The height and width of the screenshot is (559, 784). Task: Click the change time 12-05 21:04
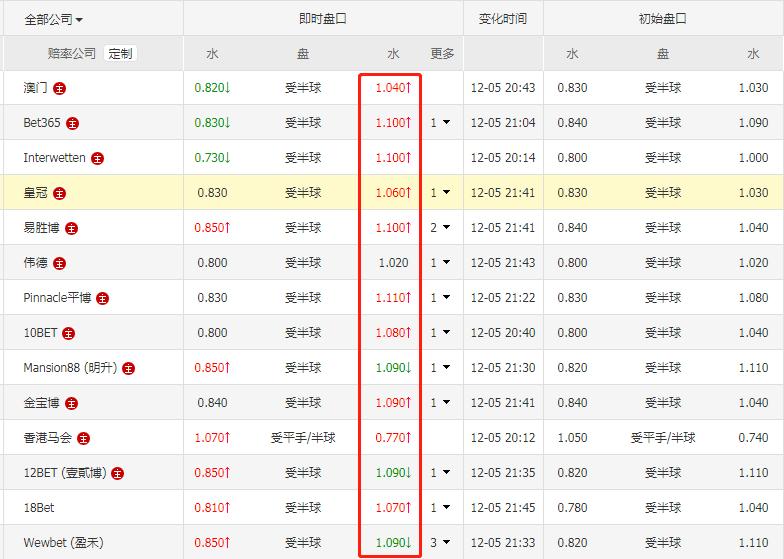(503, 122)
